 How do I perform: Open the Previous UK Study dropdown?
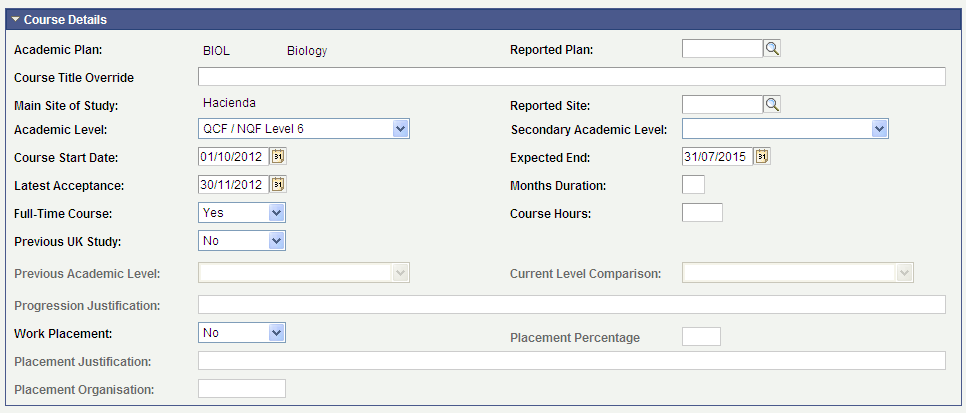click(x=277, y=240)
